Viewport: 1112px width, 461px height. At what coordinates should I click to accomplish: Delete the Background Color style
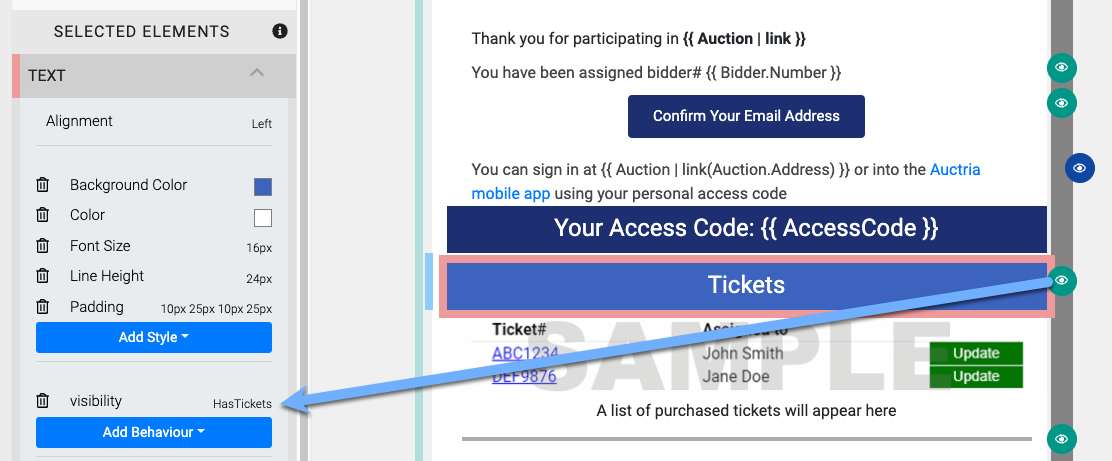click(x=42, y=185)
